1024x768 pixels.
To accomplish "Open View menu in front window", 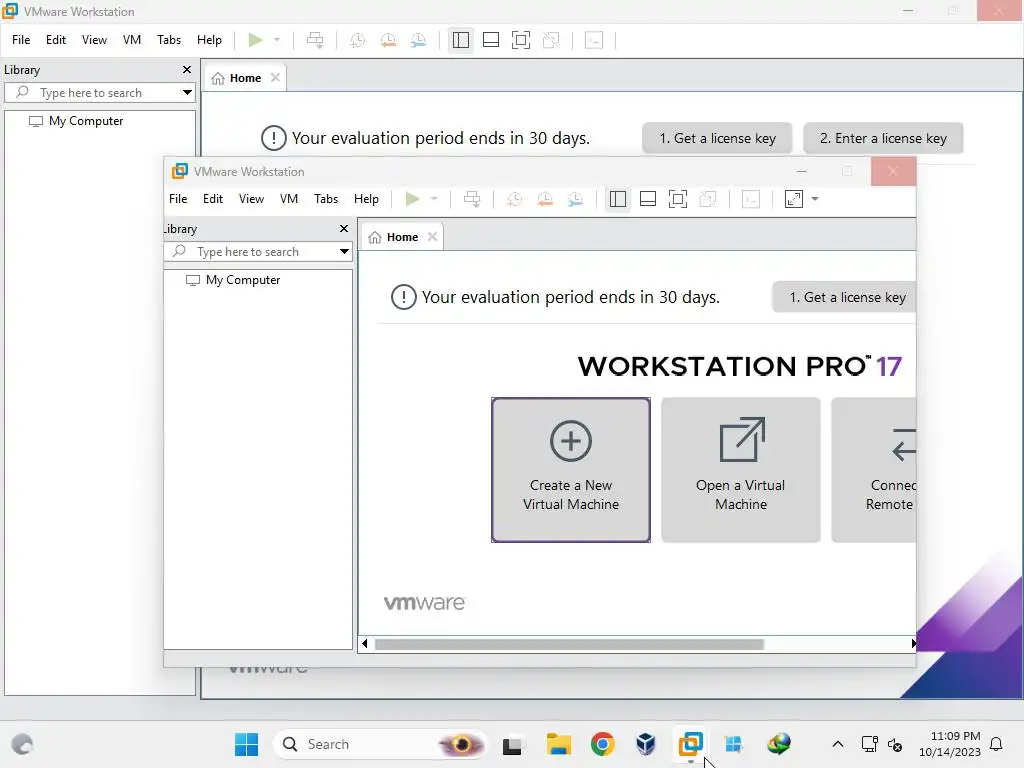I will point(251,199).
